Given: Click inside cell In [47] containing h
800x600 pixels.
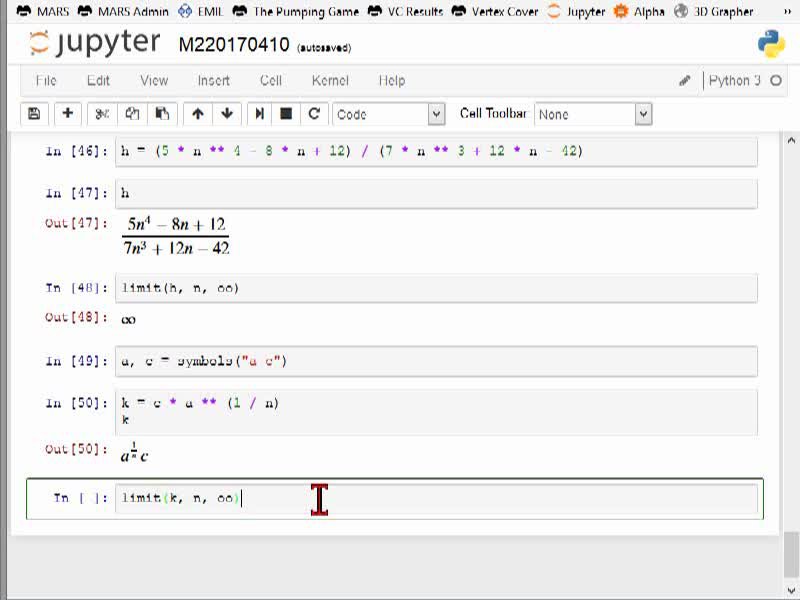Looking at the screenshot, I should click(x=436, y=193).
